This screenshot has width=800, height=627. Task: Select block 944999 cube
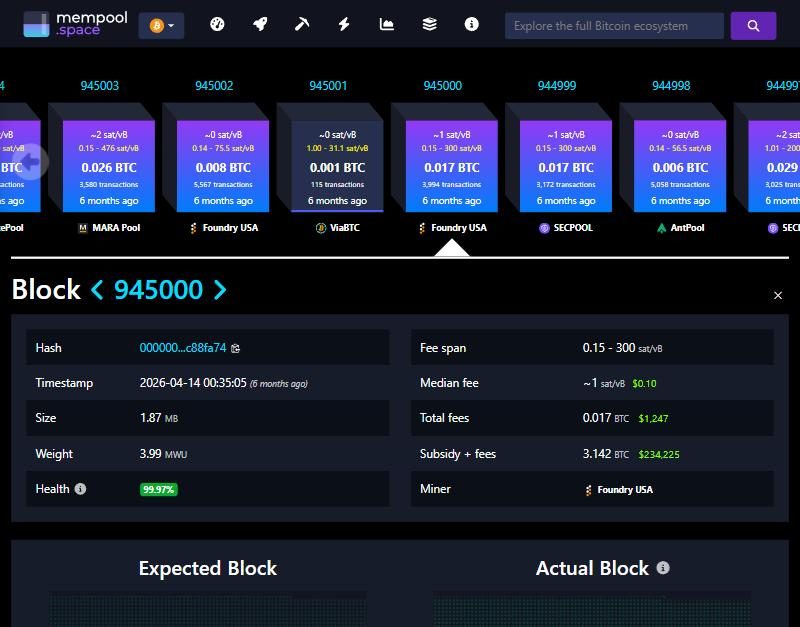coord(566,166)
